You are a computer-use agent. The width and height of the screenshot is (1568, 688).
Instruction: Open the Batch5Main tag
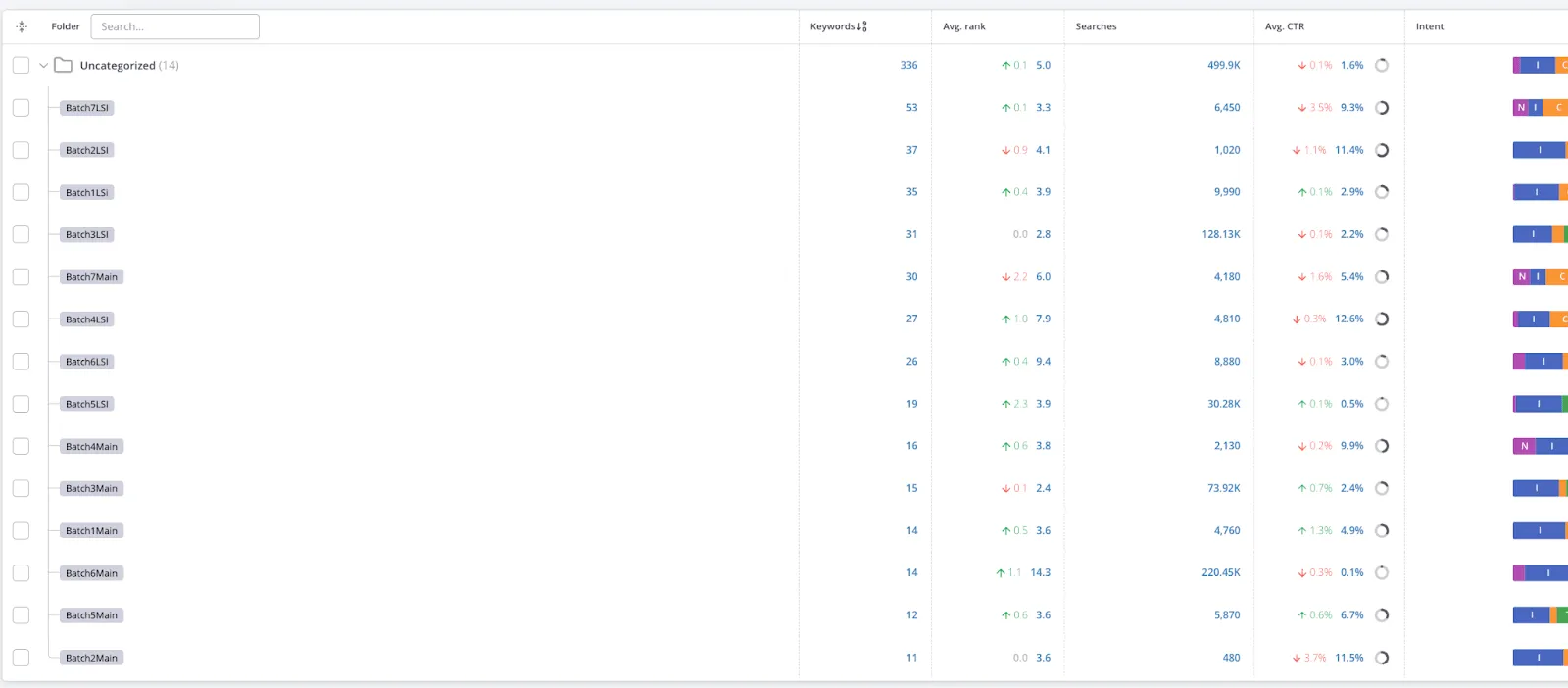click(91, 615)
